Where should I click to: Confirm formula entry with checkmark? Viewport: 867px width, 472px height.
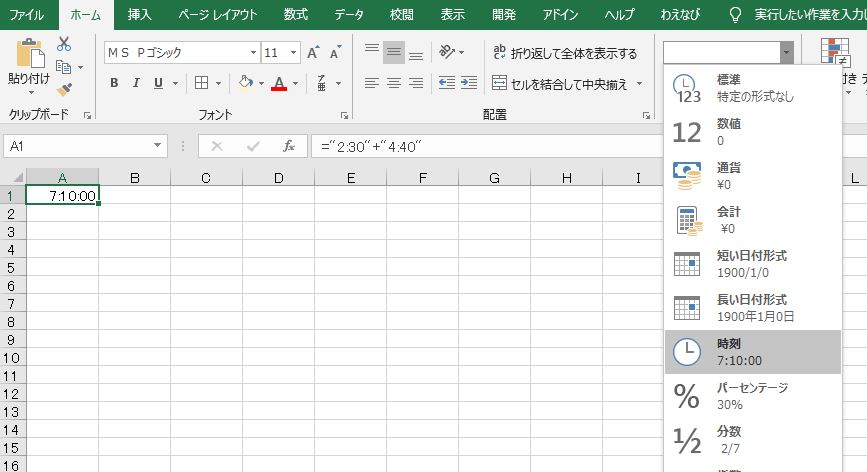tap(253, 146)
